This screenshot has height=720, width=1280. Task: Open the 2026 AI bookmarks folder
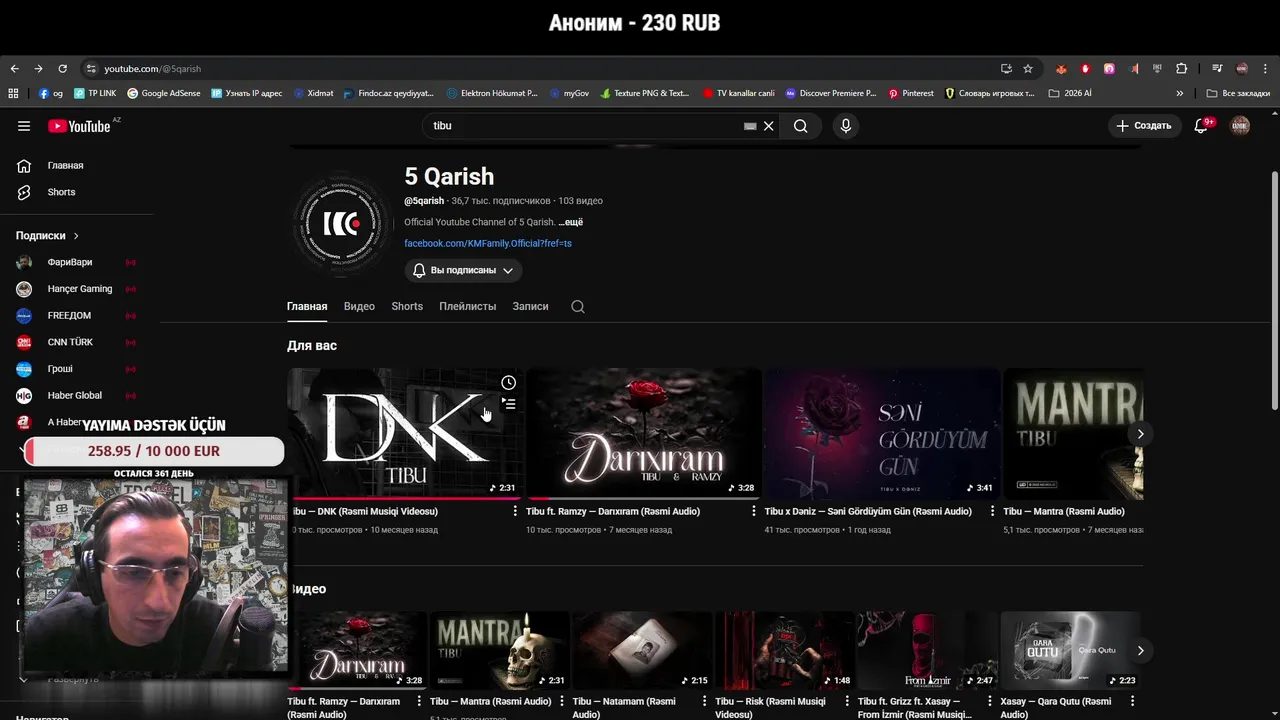[1070, 93]
